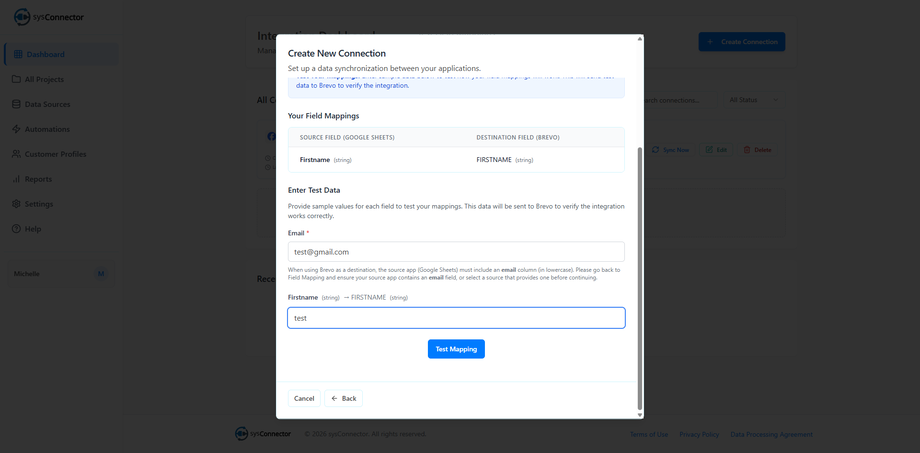The image size is (920, 453).
Task: Click the All Projects folder icon
Action: pyautogui.click(x=16, y=79)
